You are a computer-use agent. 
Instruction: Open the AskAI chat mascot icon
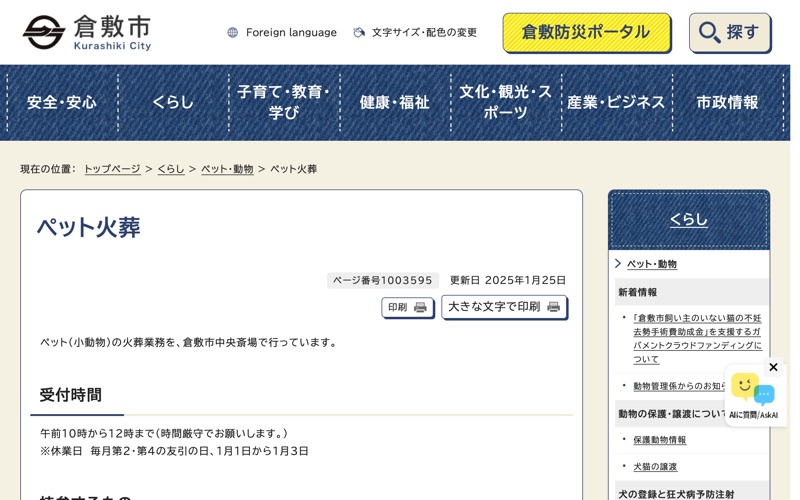pyautogui.click(x=753, y=390)
